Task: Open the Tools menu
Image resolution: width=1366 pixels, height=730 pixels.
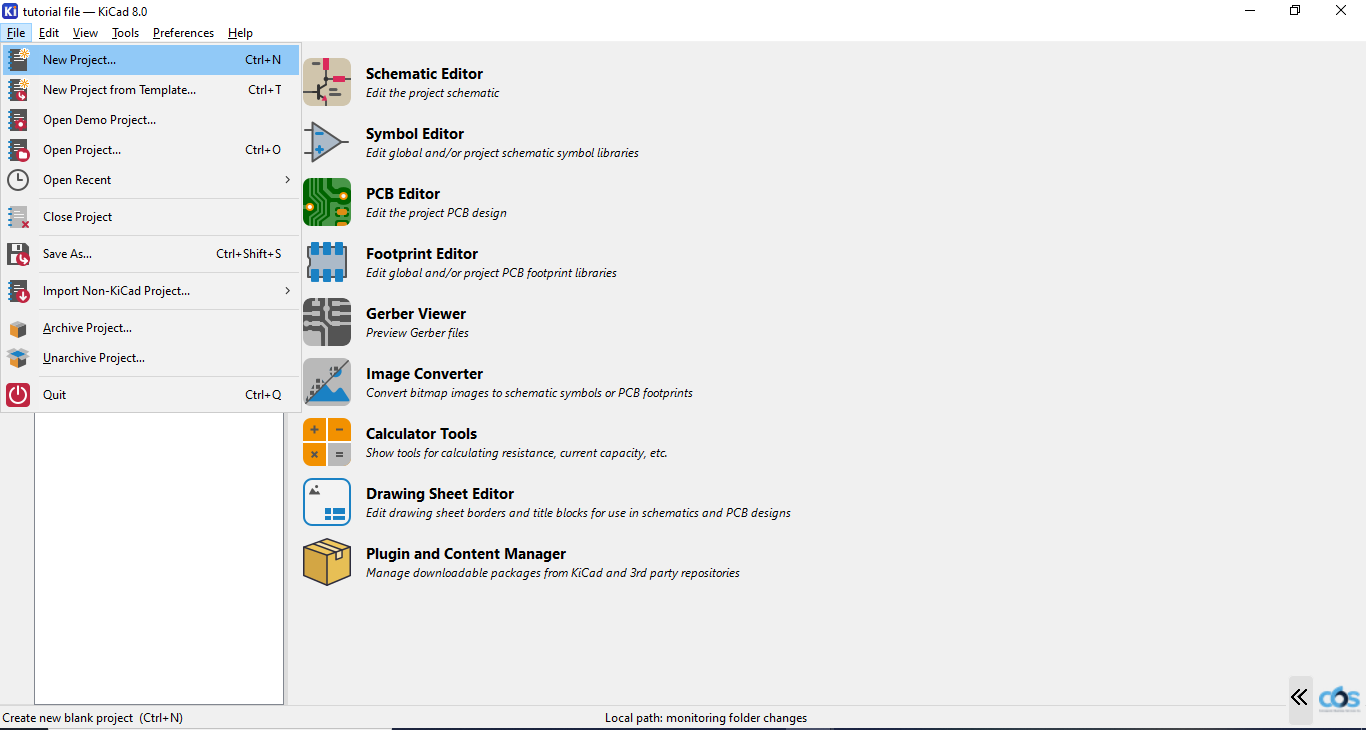Action: pyautogui.click(x=125, y=33)
